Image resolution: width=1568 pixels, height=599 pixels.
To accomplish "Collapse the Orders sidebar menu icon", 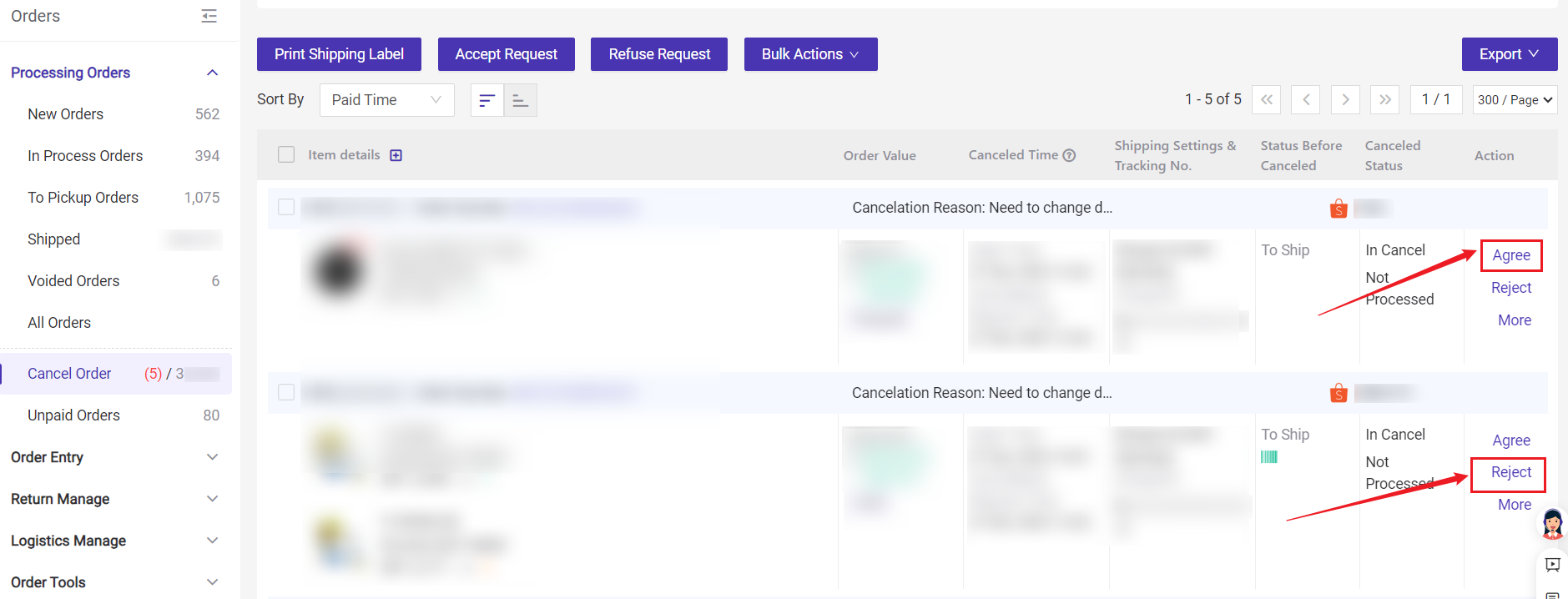I will 209,16.
